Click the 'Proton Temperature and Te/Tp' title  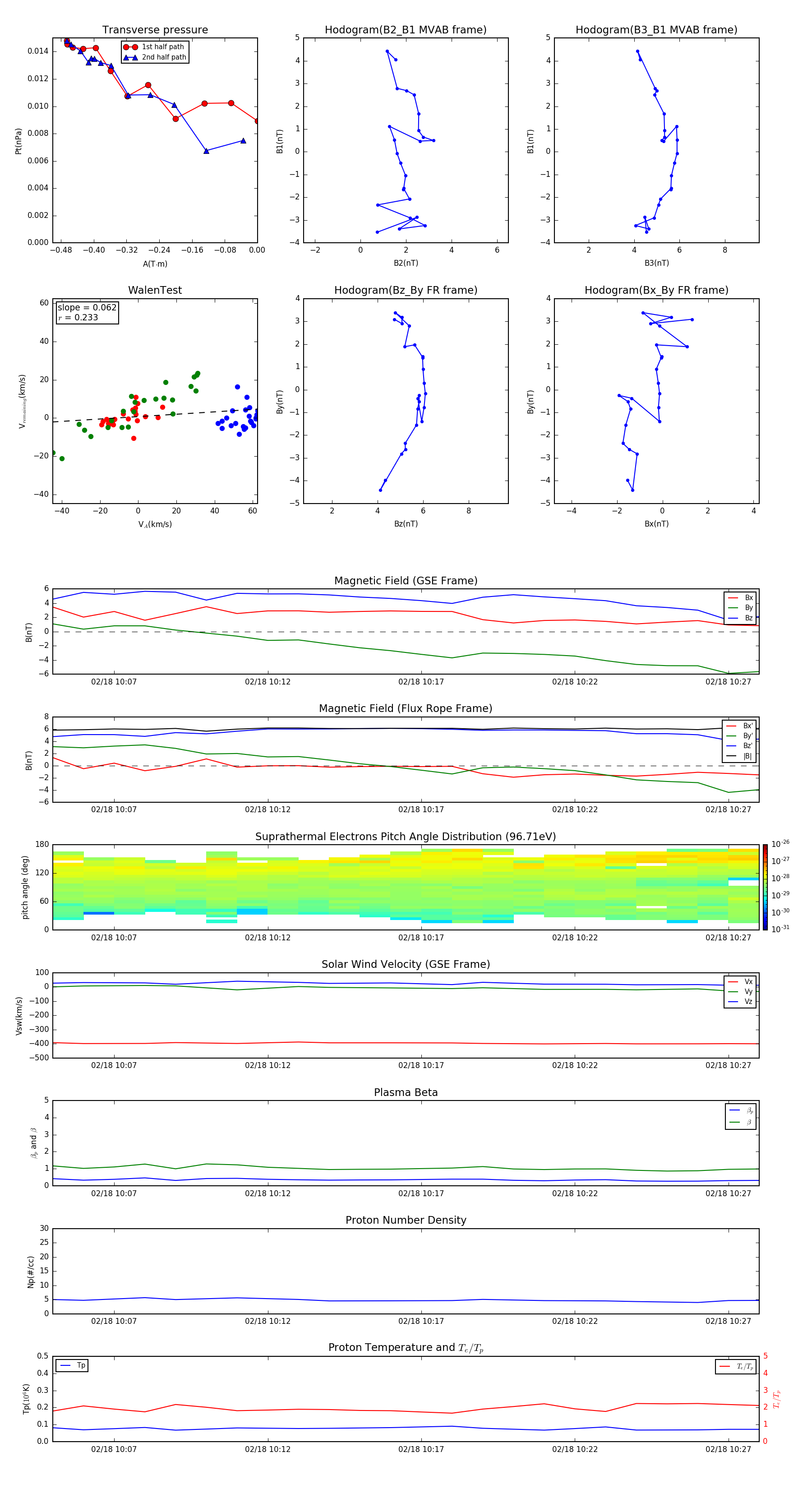coord(406,1348)
